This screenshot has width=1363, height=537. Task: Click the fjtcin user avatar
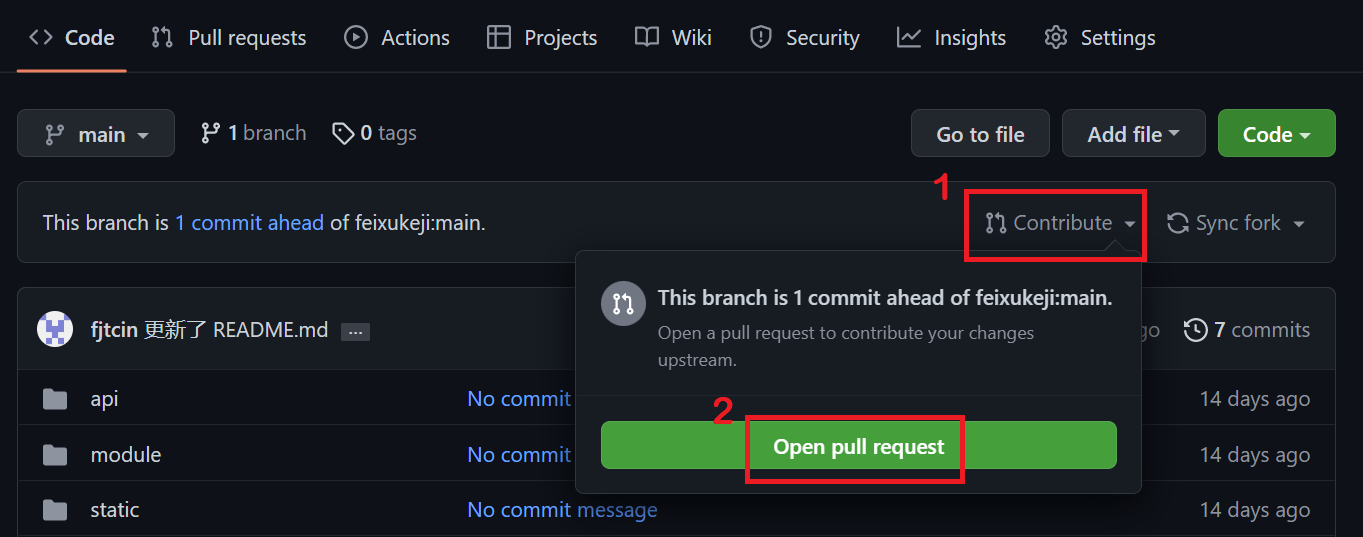click(55, 329)
